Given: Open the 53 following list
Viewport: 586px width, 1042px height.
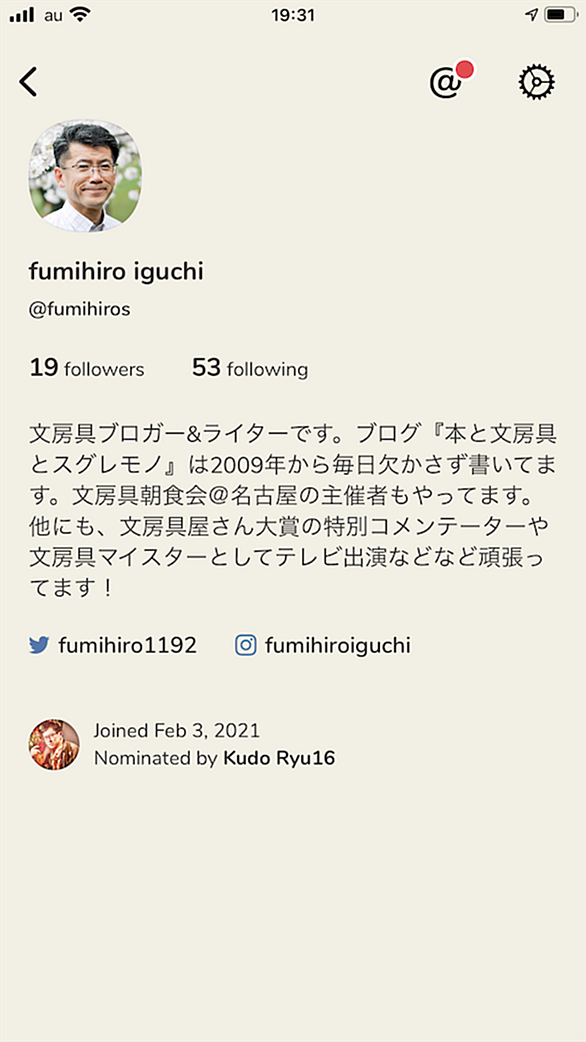Looking at the screenshot, I should pyautogui.click(x=250, y=368).
